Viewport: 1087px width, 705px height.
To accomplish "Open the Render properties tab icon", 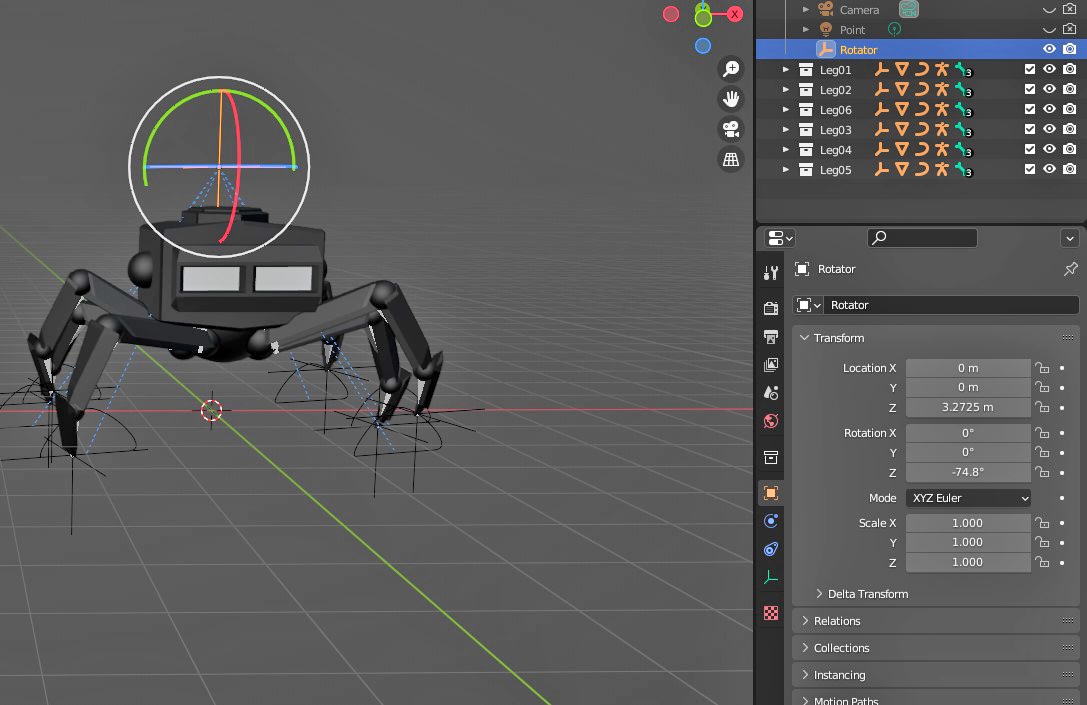I will point(771,308).
